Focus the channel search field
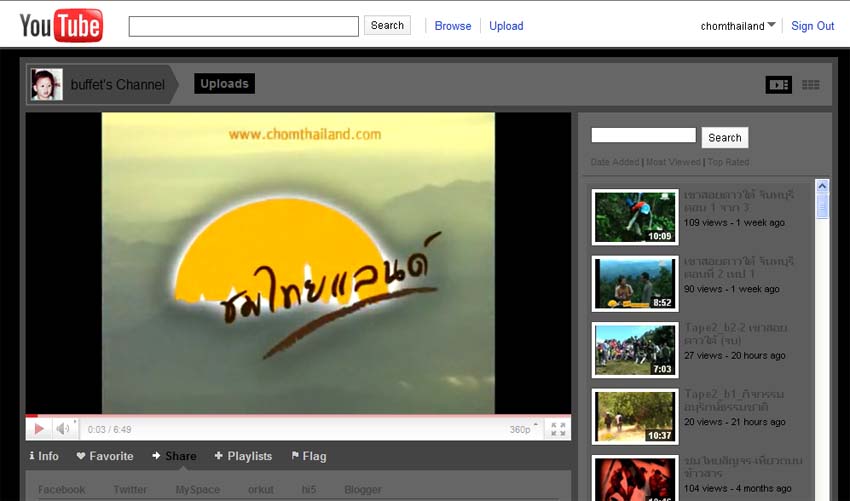This screenshot has height=501, width=850. point(643,135)
